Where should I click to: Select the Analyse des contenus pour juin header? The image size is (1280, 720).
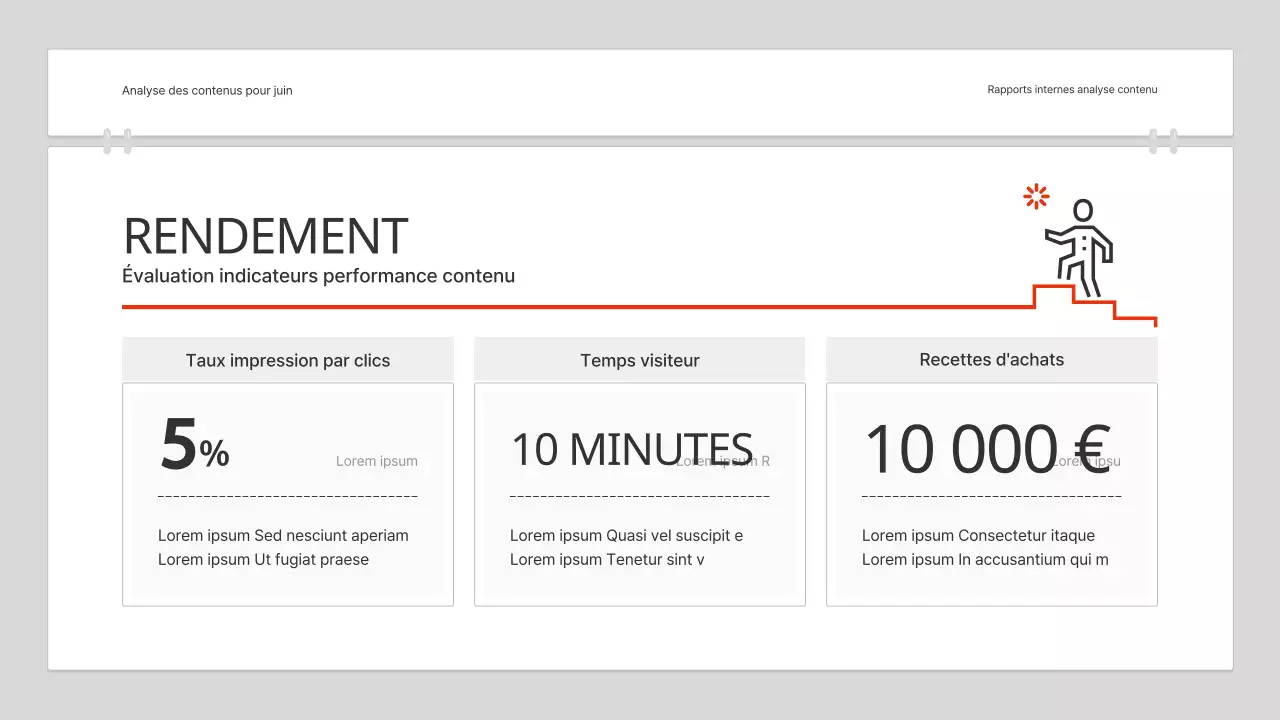[207, 90]
